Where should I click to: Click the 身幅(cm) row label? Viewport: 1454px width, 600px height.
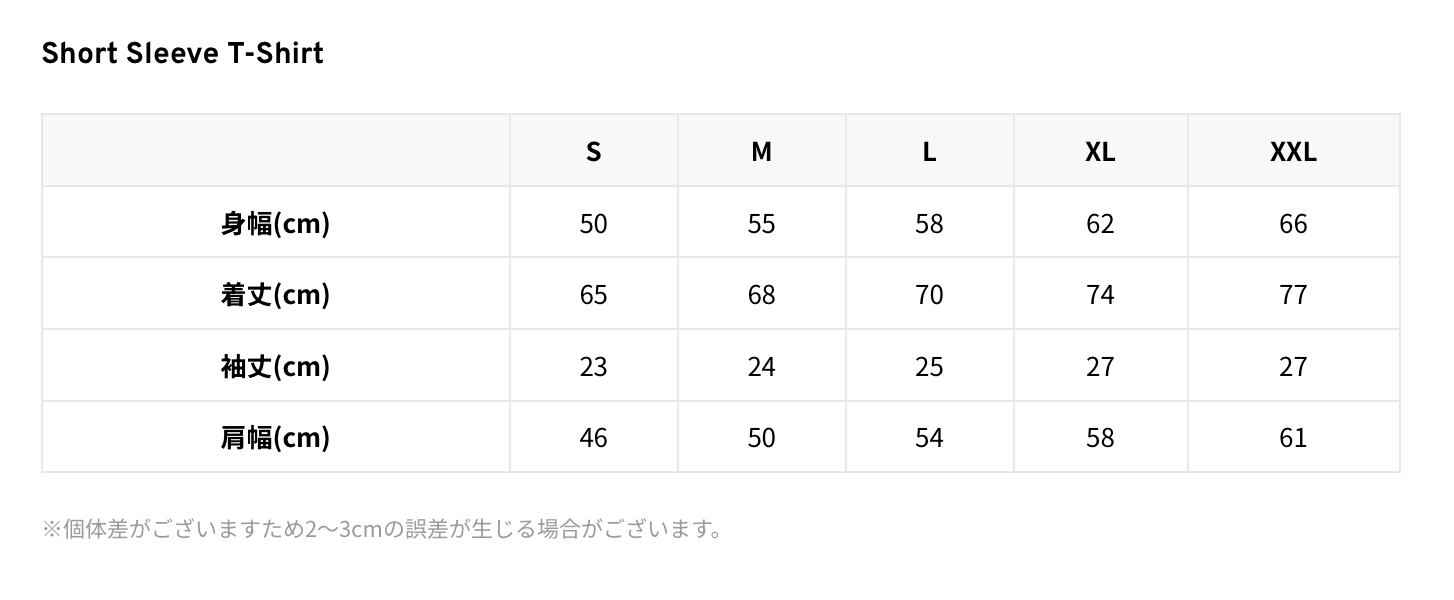coord(275,223)
